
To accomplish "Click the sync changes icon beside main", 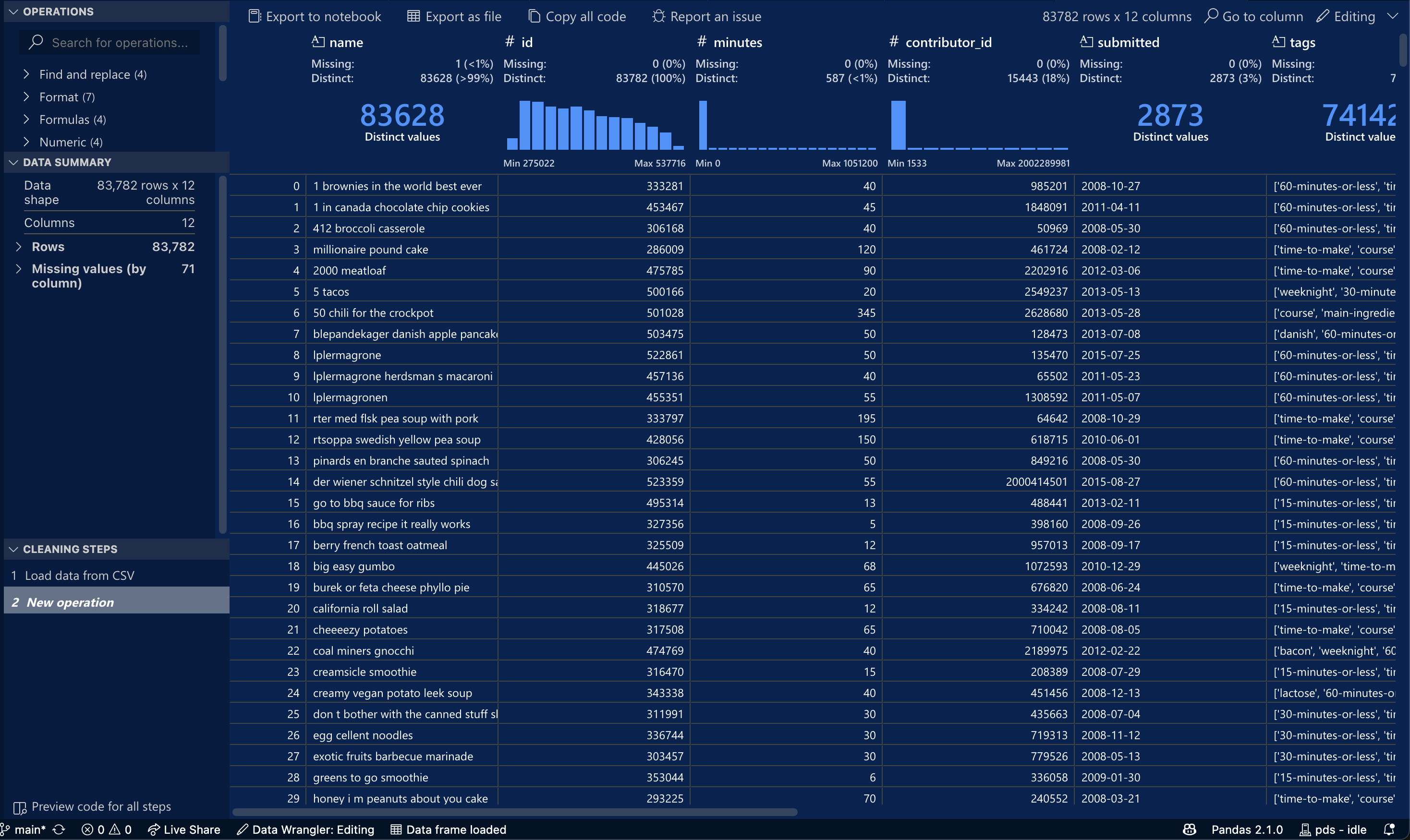I will pos(59,830).
